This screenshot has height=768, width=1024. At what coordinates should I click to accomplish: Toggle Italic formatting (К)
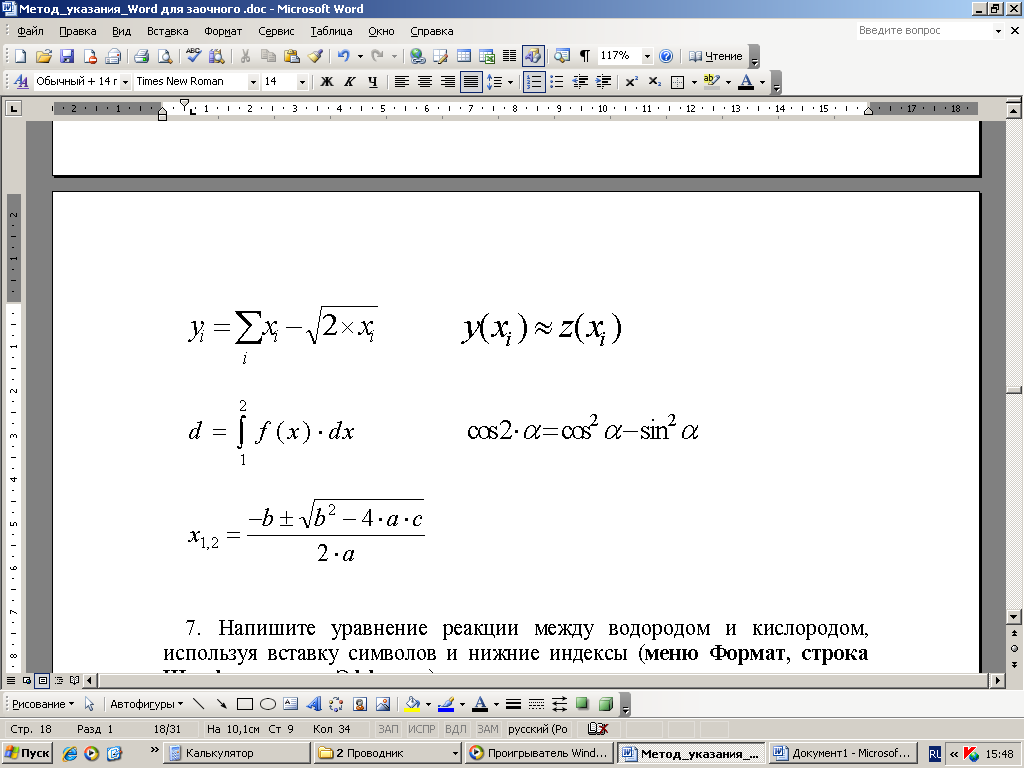coord(349,82)
